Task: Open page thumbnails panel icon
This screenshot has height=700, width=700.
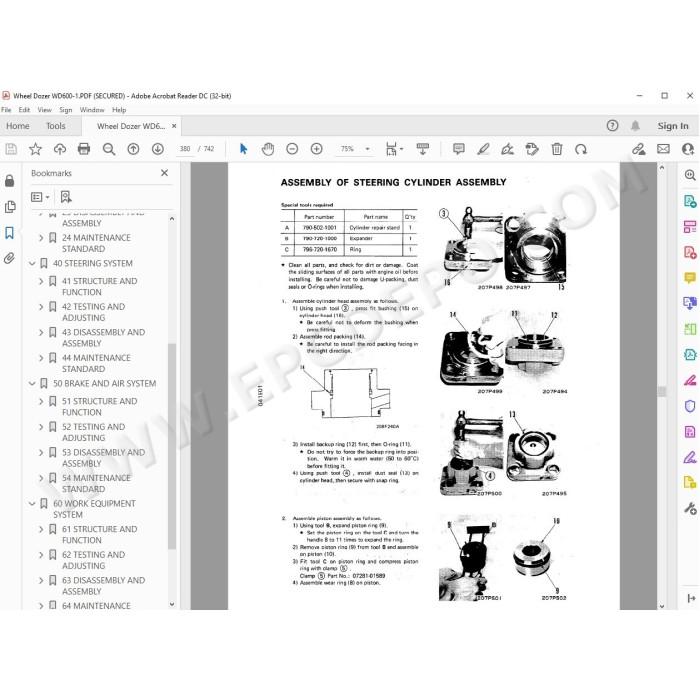Action: [9, 207]
